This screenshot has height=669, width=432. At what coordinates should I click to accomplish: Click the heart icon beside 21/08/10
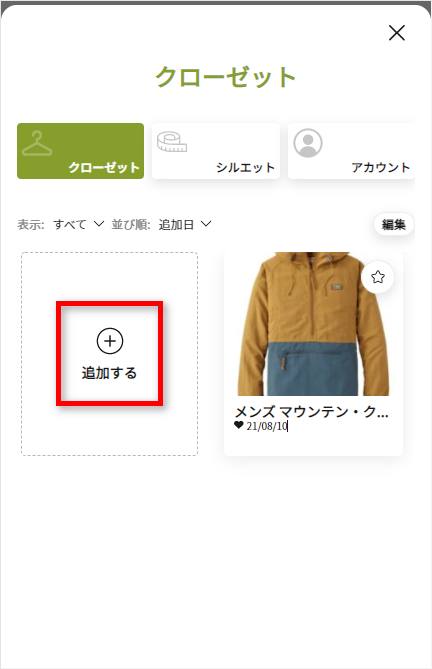pyautogui.click(x=239, y=425)
